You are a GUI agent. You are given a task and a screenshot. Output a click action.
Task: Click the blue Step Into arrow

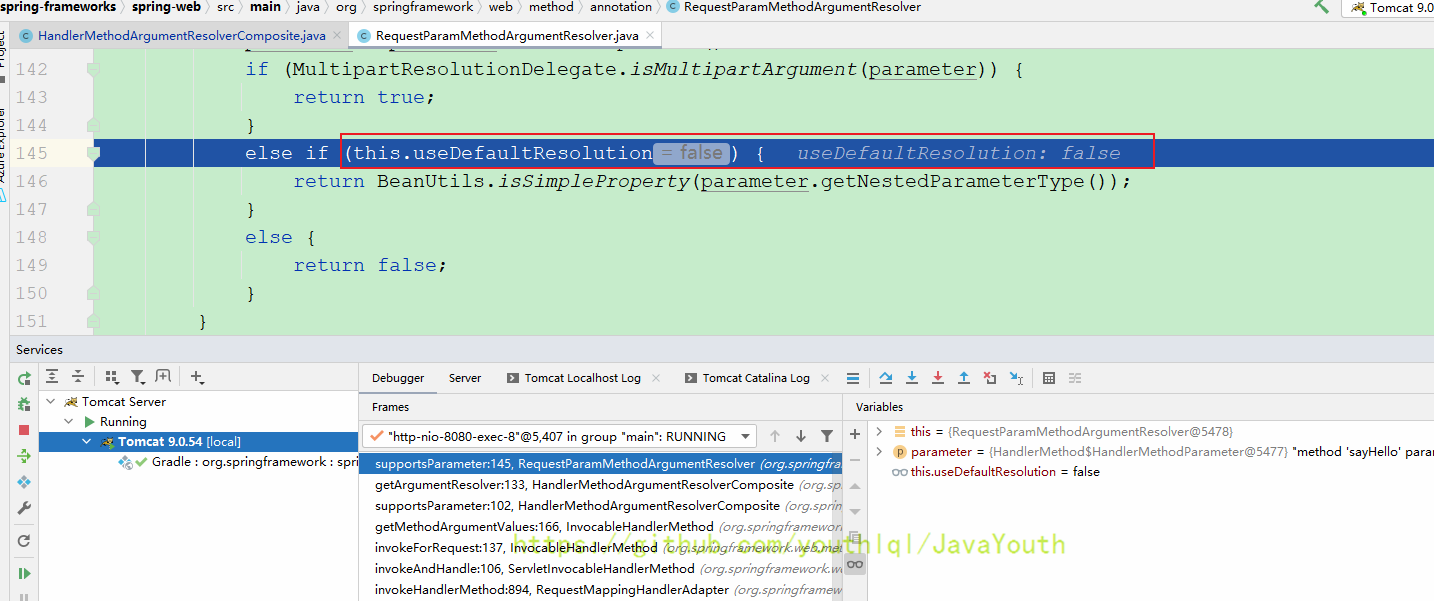(912, 378)
